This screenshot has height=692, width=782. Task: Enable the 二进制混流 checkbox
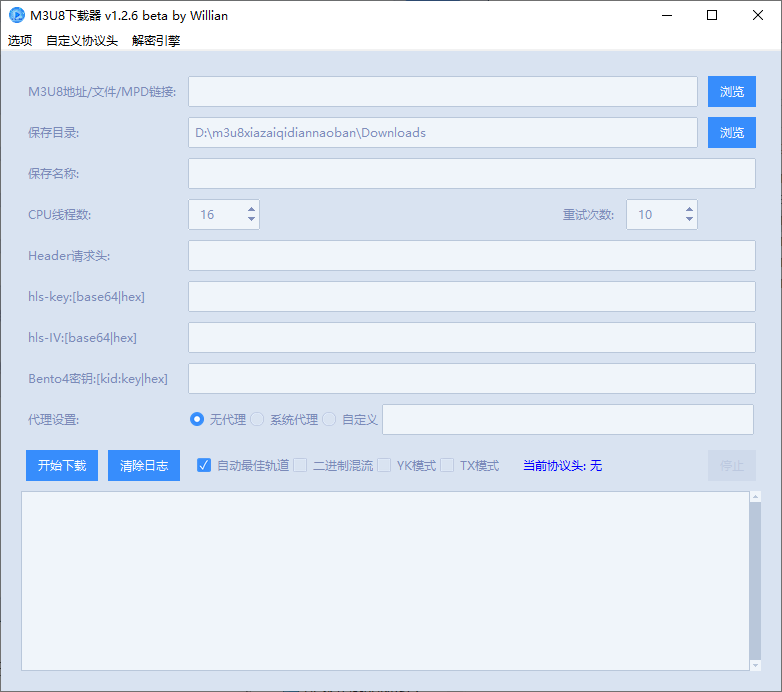[x=300, y=465]
